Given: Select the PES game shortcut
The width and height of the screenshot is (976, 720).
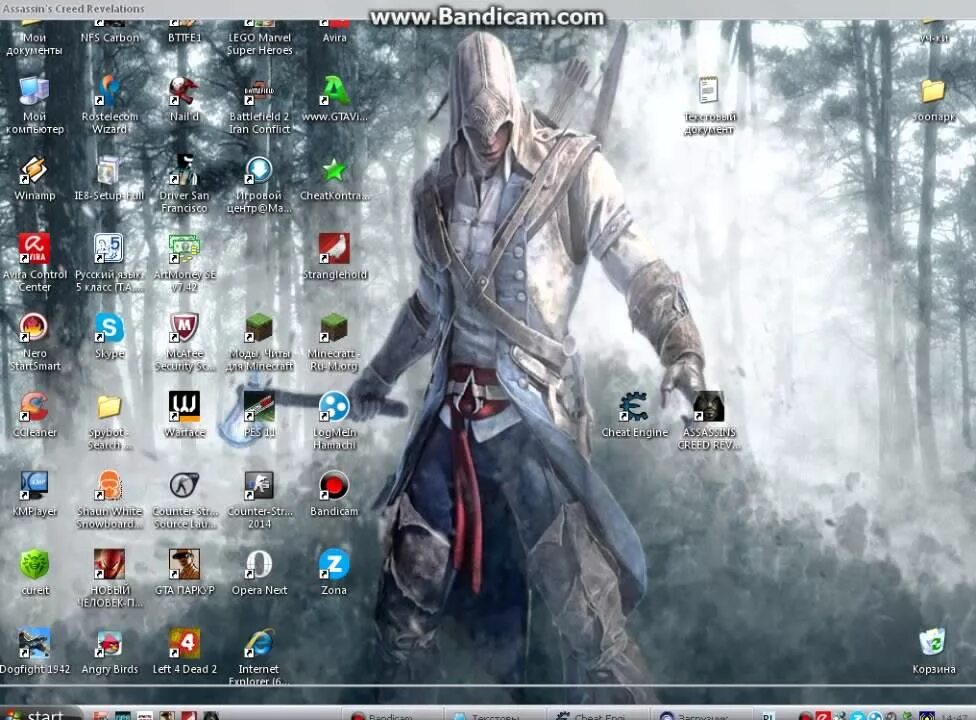Looking at the screenshot, I should 259,407.
